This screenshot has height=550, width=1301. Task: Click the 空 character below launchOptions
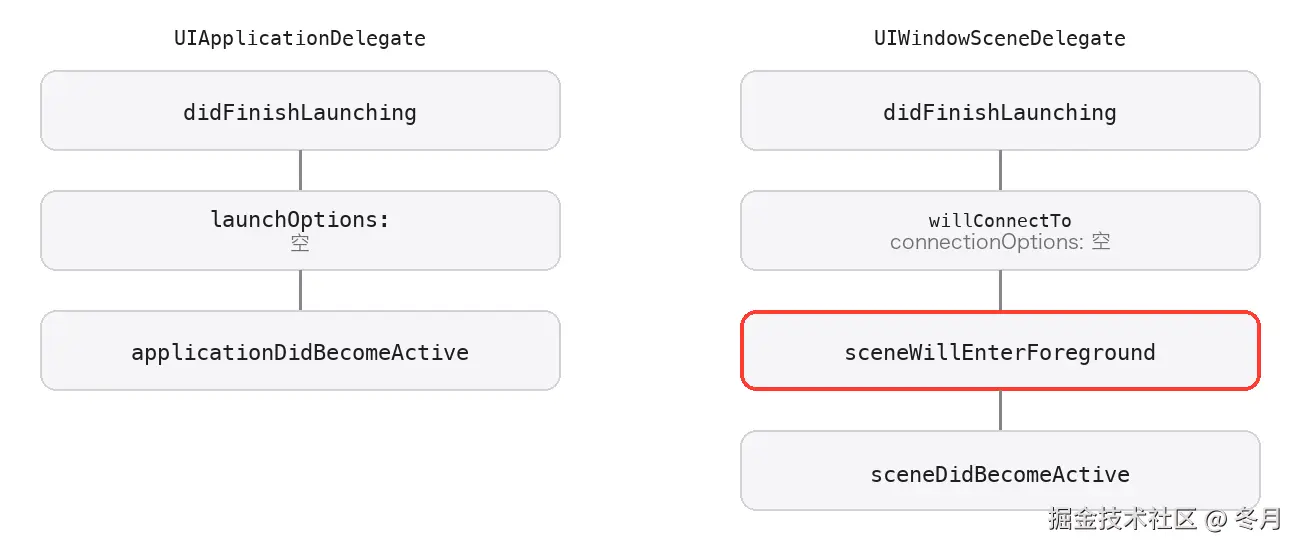pyautogui.click(x=300, y=242)
